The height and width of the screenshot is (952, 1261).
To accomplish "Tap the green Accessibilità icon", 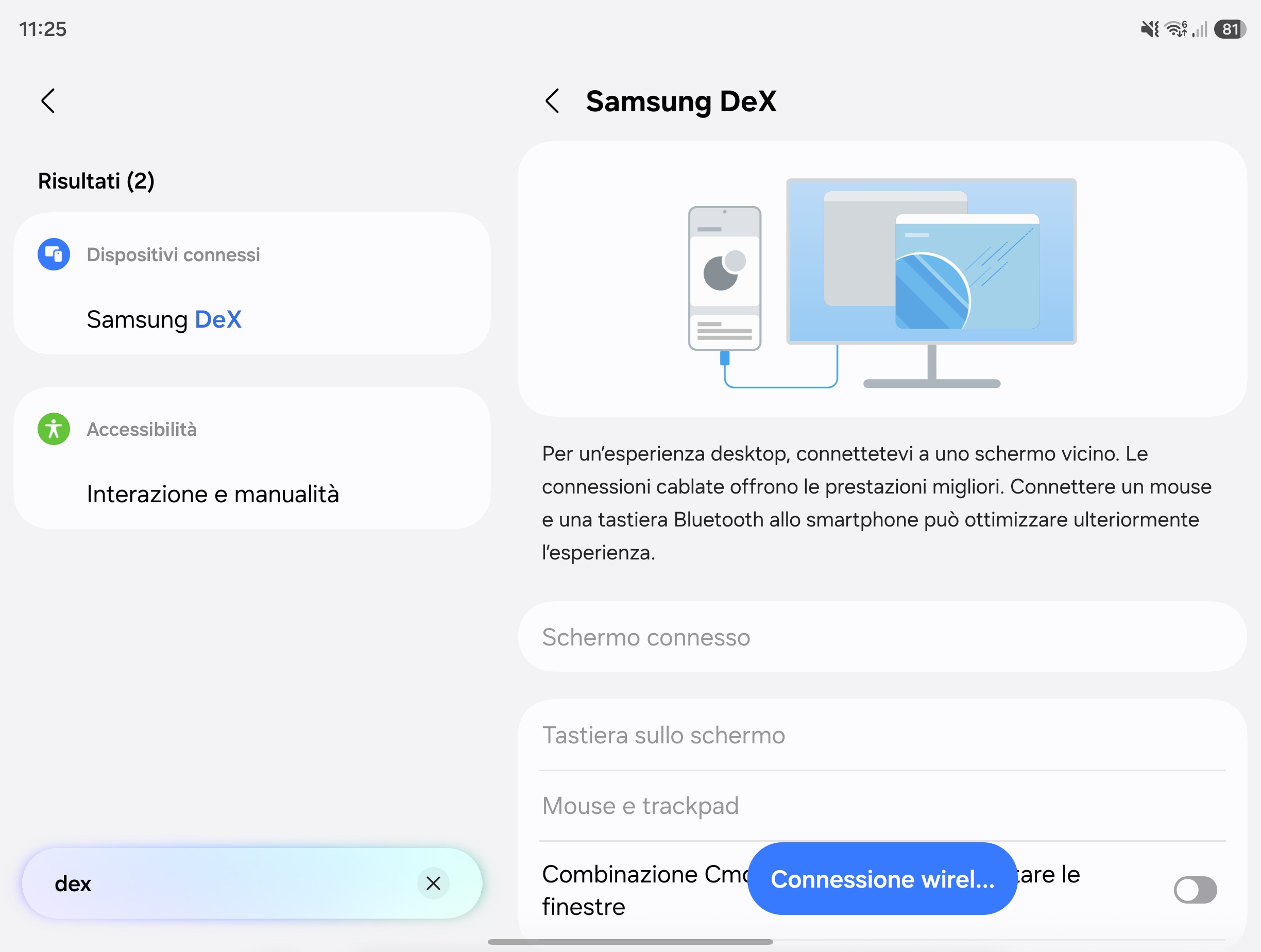I will pos(54,429).
